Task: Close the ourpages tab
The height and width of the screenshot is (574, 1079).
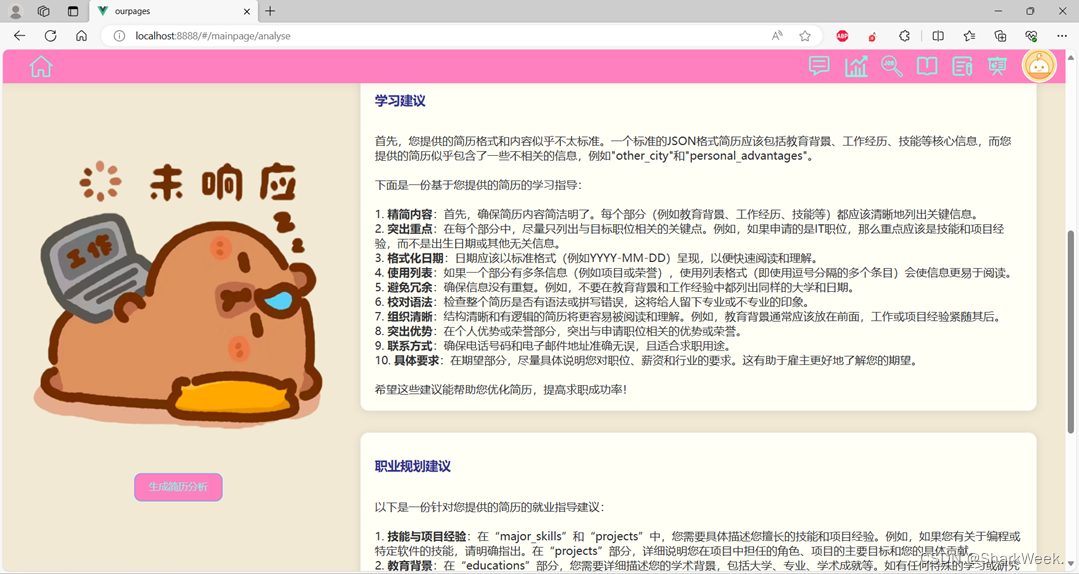Action: 247,11
